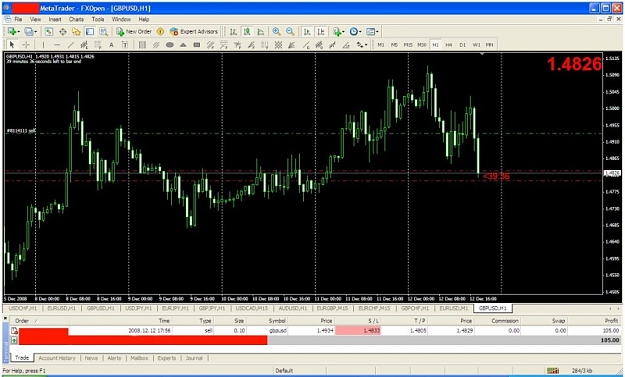Open the Journal terminal tab

[x=194, y=358]
